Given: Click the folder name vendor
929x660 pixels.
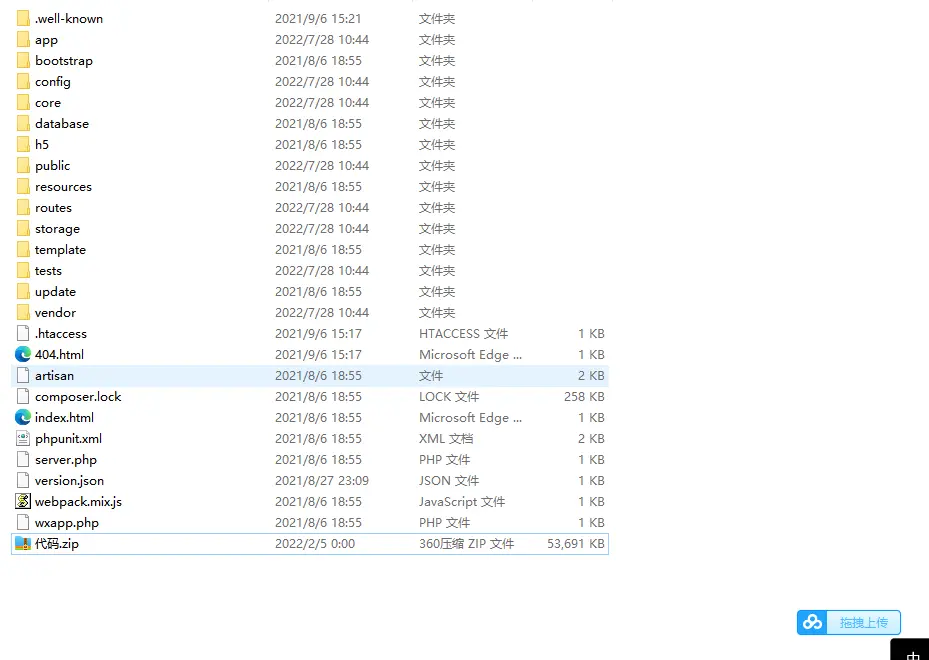Looking at the screenshot, I should coord(56,313).
